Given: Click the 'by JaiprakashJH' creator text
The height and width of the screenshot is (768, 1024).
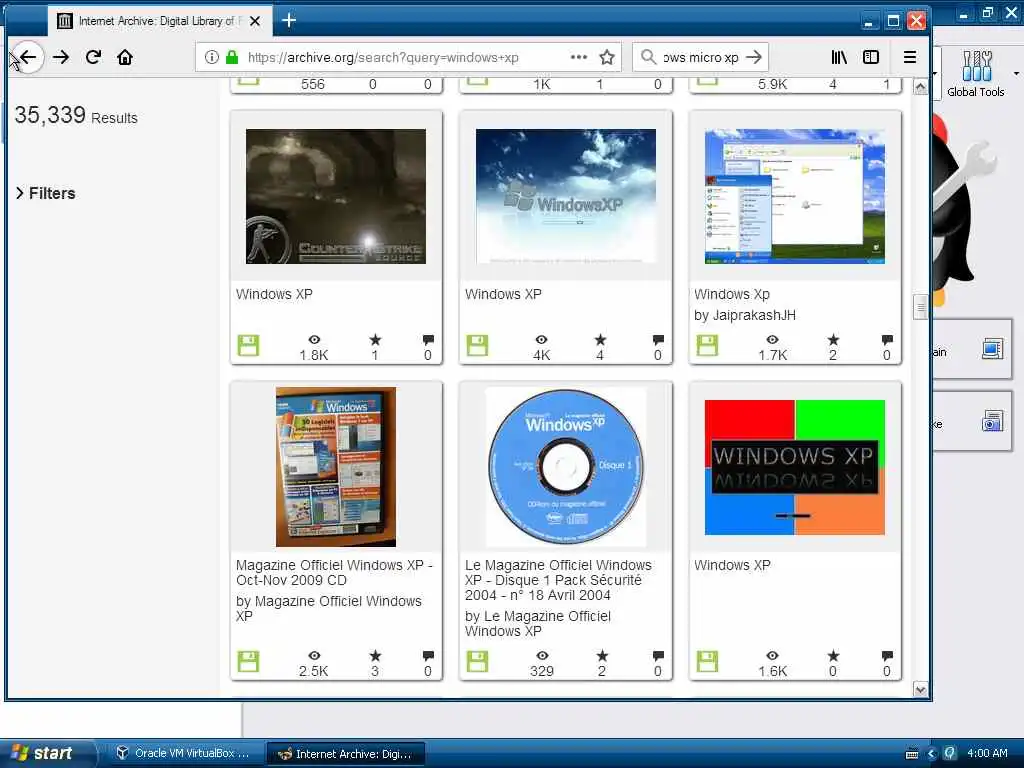Looking at the screenshot, I should coord(744,315).
